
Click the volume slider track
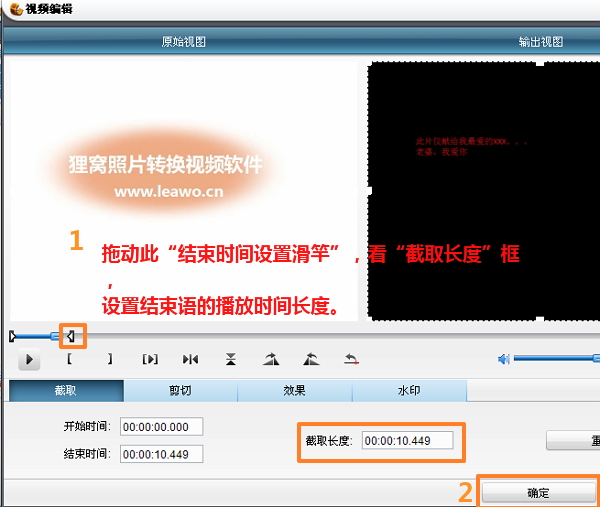tap(555, 359)
